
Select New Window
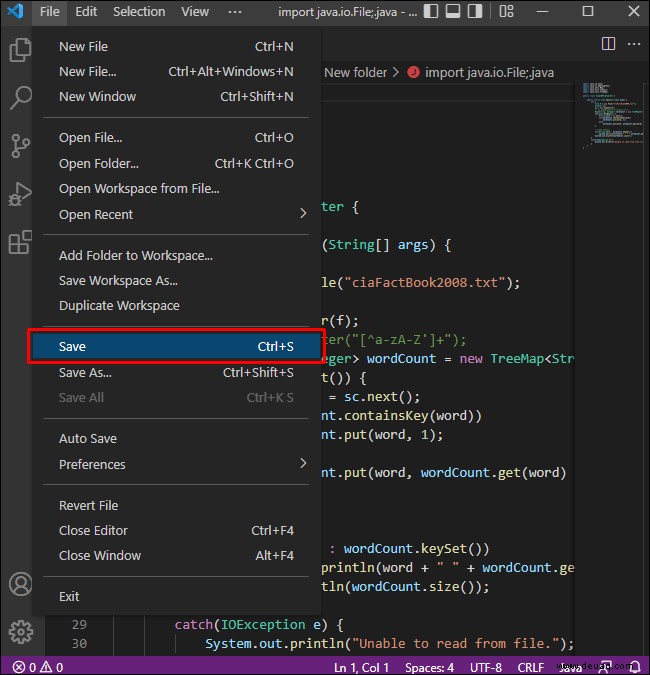click(x=176, y=96)
